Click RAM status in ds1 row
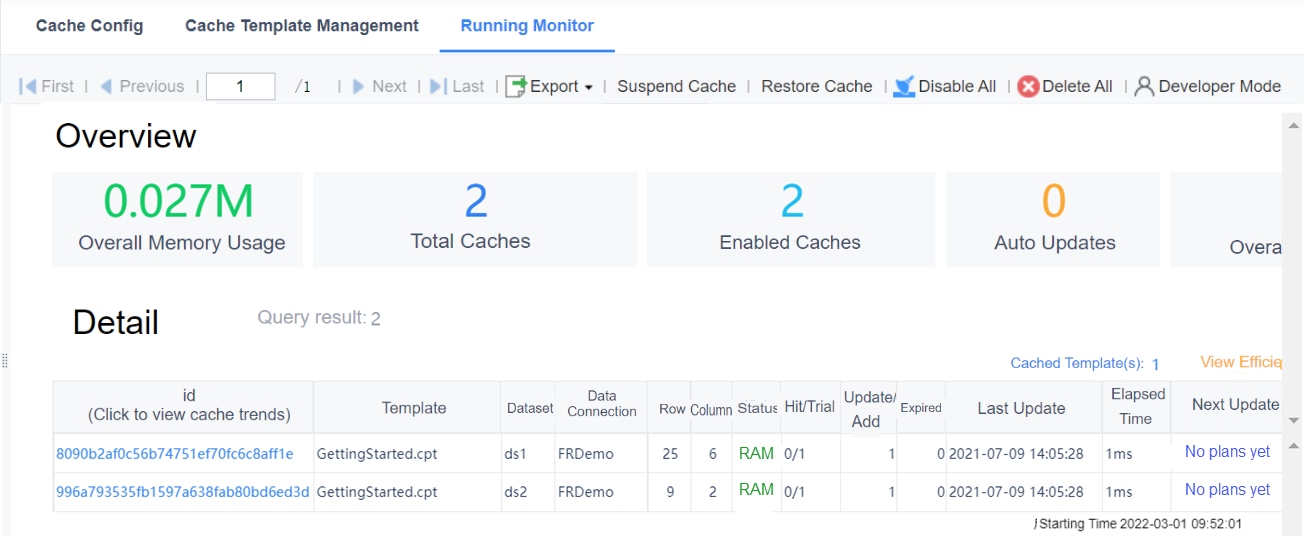This screenshot has width=1304, height=536. click(756, 453)
